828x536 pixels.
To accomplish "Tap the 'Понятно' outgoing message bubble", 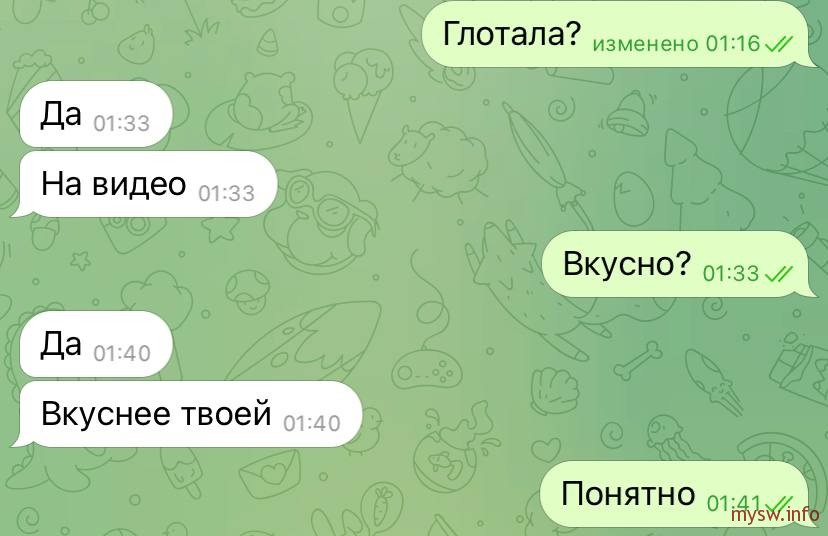I will point(678,494).
